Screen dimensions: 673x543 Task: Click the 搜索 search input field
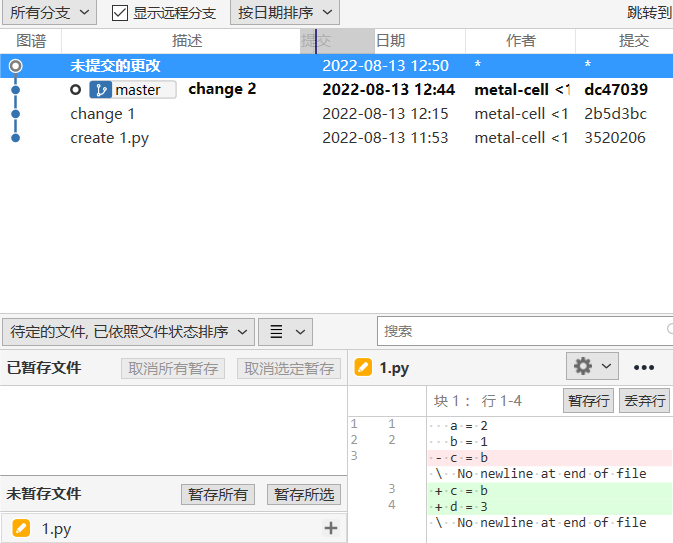tap(525, 331)
